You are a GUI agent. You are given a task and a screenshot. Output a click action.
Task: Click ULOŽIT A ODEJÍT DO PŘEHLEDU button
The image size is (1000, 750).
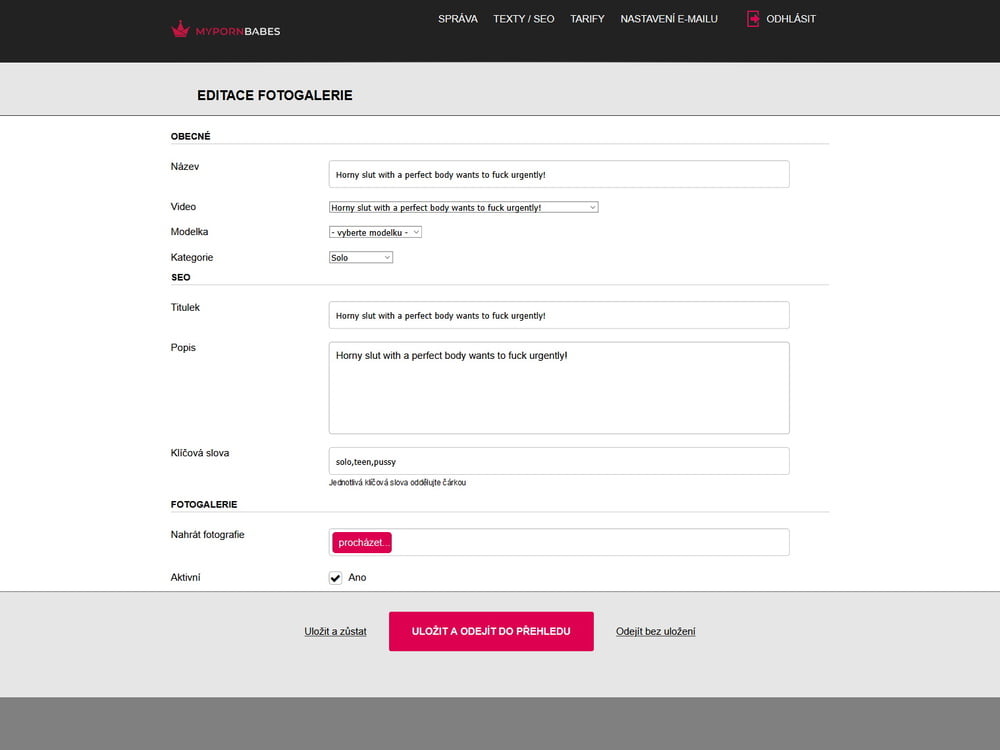coord(491,630)
